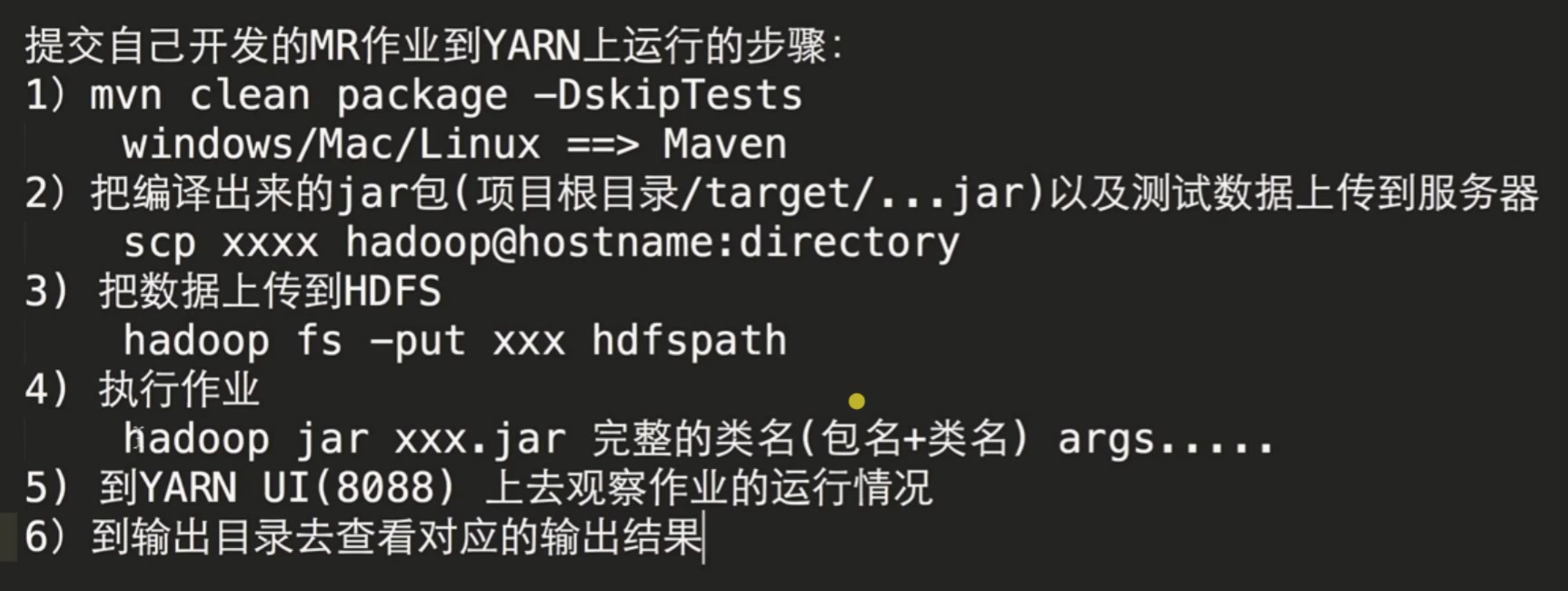
Task: Click the step 3 line mentioning HDFS
Action: tap(233, 291)
